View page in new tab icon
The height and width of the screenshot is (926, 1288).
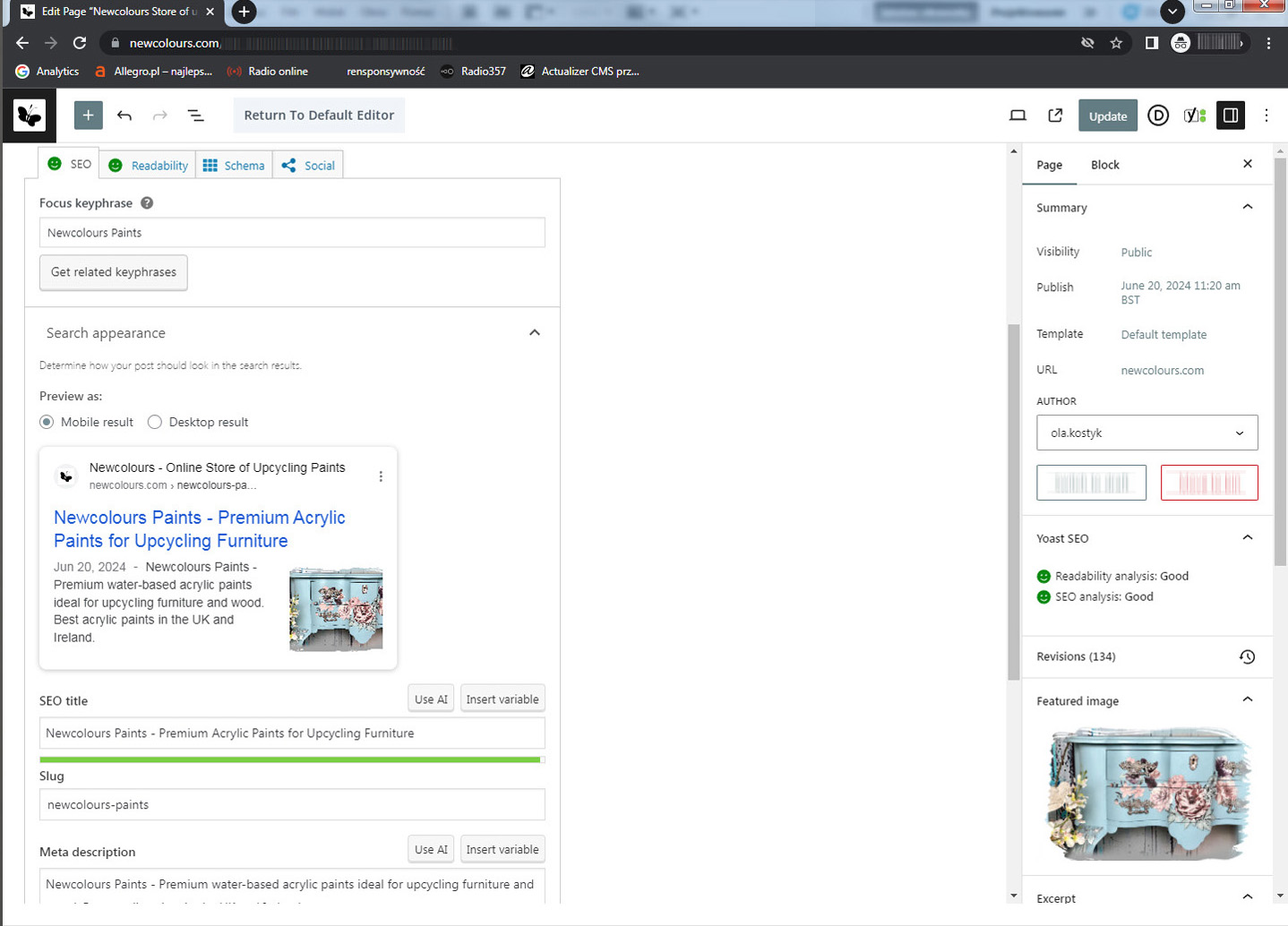[x=1055, y=116]
